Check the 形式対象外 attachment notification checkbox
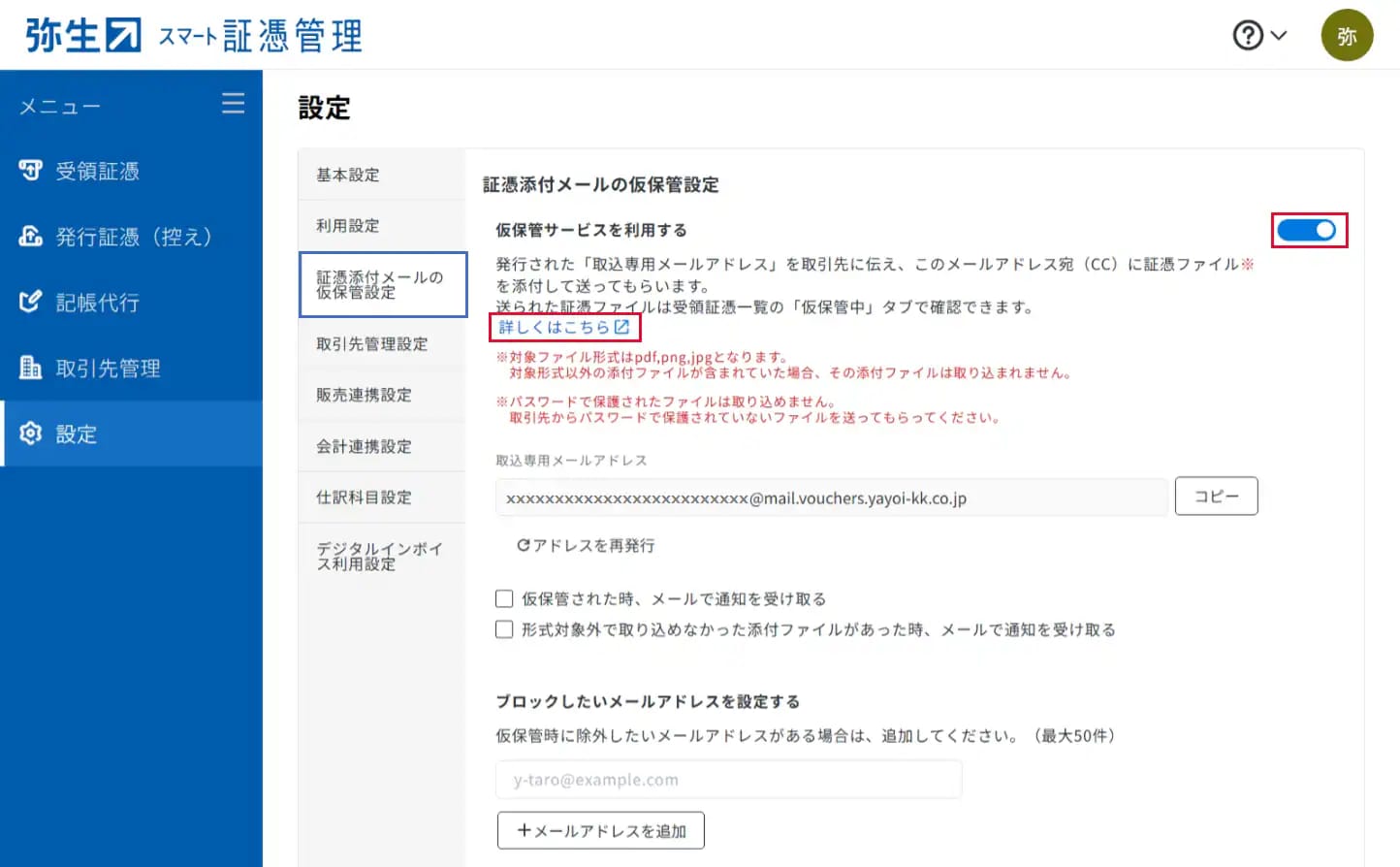The height and width of the screenshot is (867, 1400). pos(504,629)
